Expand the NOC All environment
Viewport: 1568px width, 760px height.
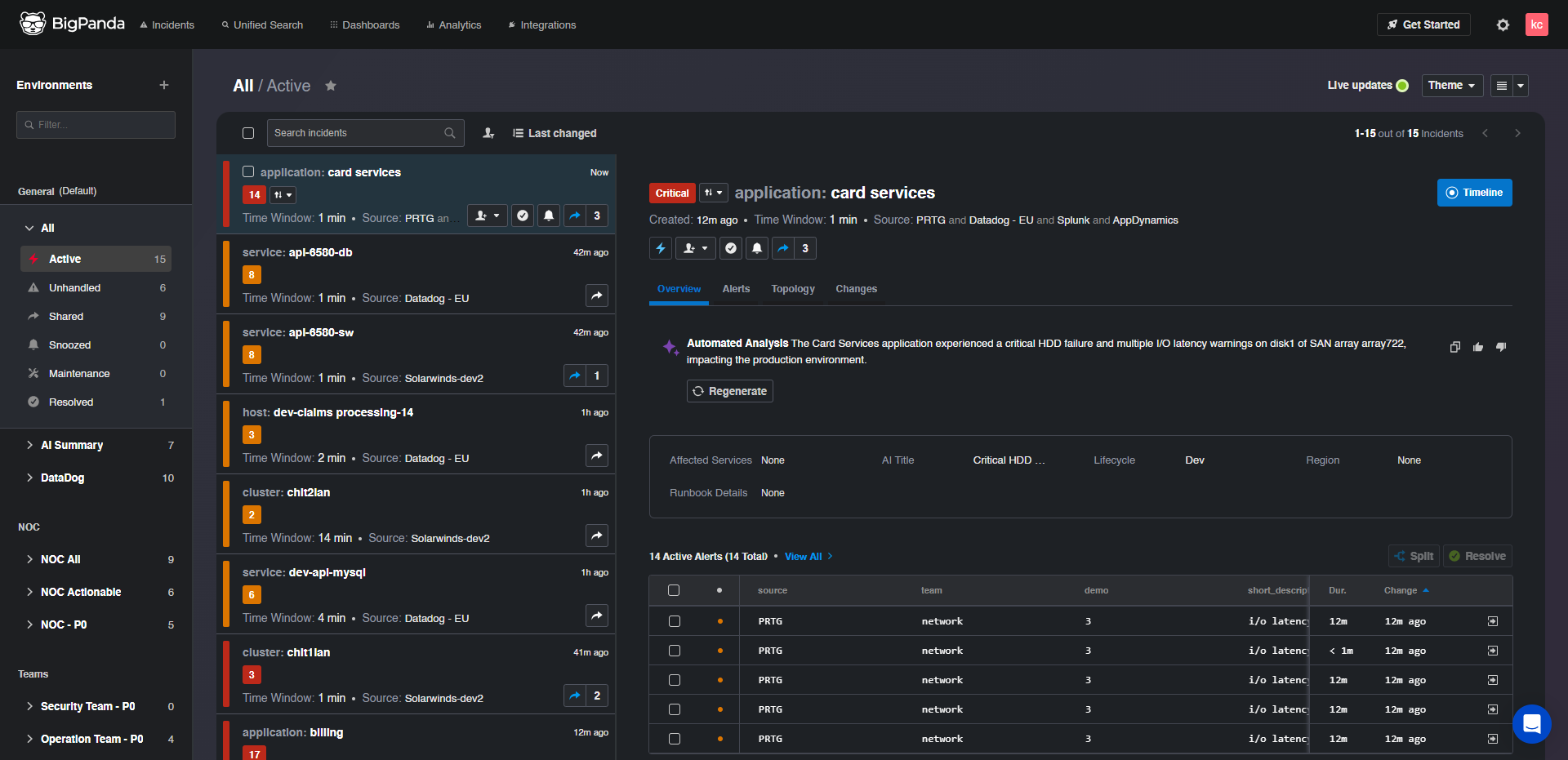tap(29, 559)
